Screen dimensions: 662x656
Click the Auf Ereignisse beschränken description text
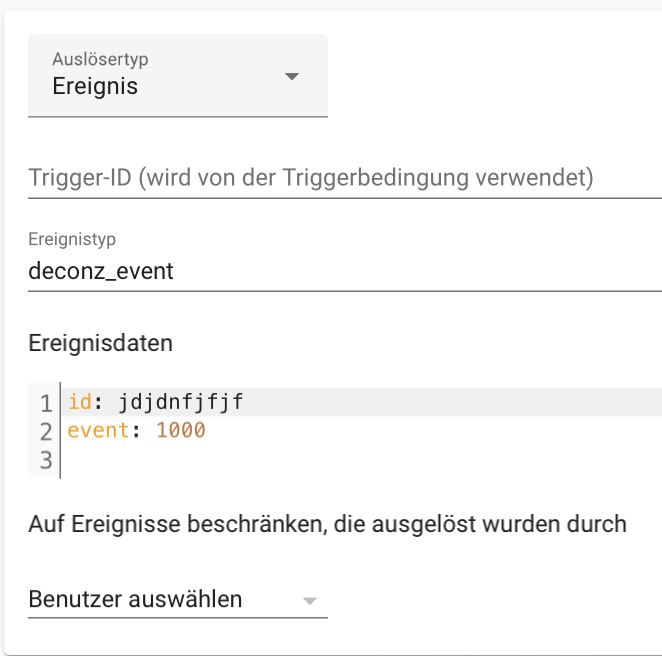click(327, 524)
